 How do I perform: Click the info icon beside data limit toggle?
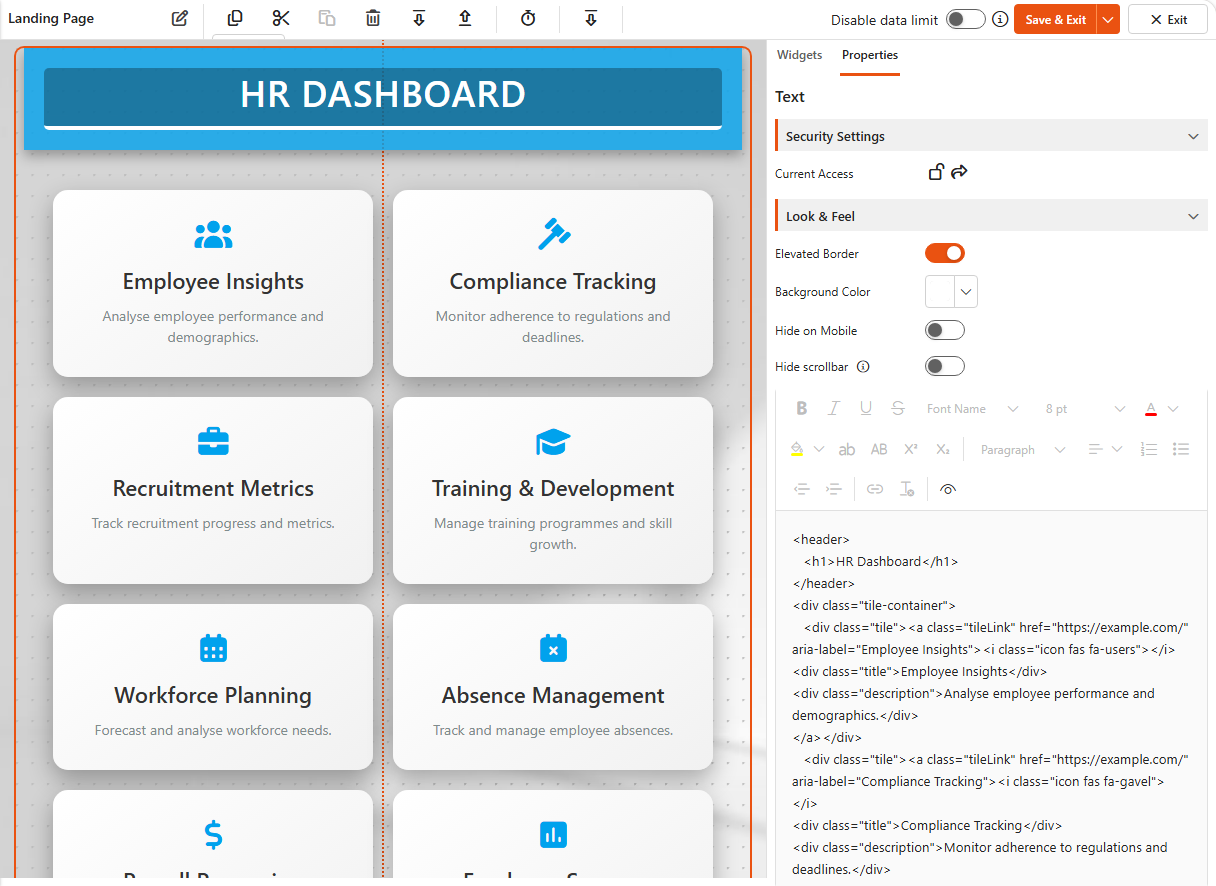1000,19
